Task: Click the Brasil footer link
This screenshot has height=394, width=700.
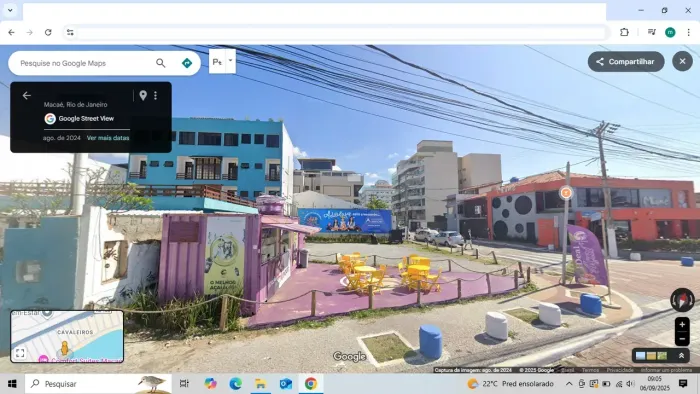Action: click(567, 370)
